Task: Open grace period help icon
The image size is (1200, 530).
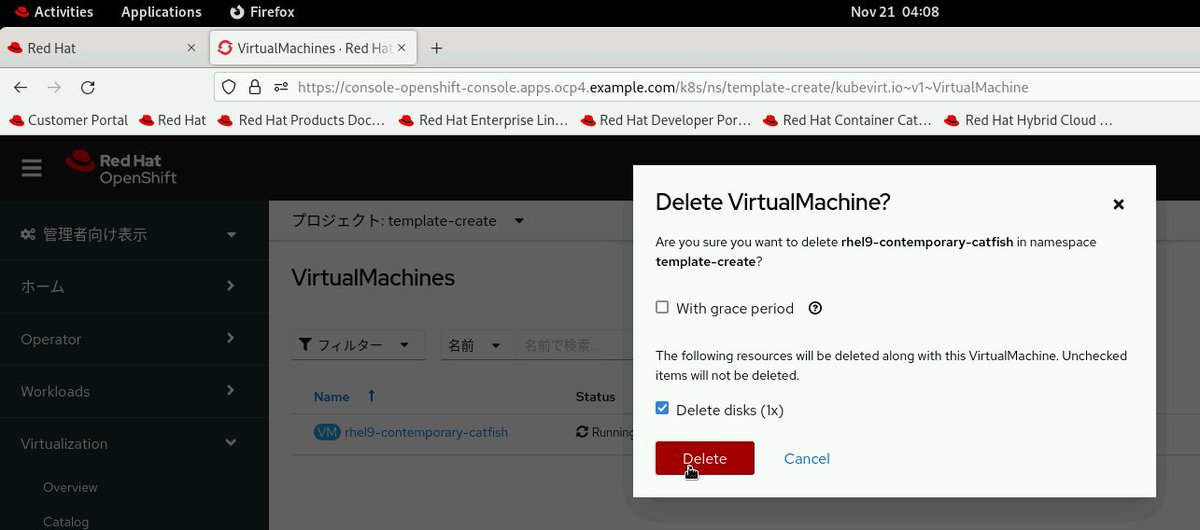Action: coord(815,308)
